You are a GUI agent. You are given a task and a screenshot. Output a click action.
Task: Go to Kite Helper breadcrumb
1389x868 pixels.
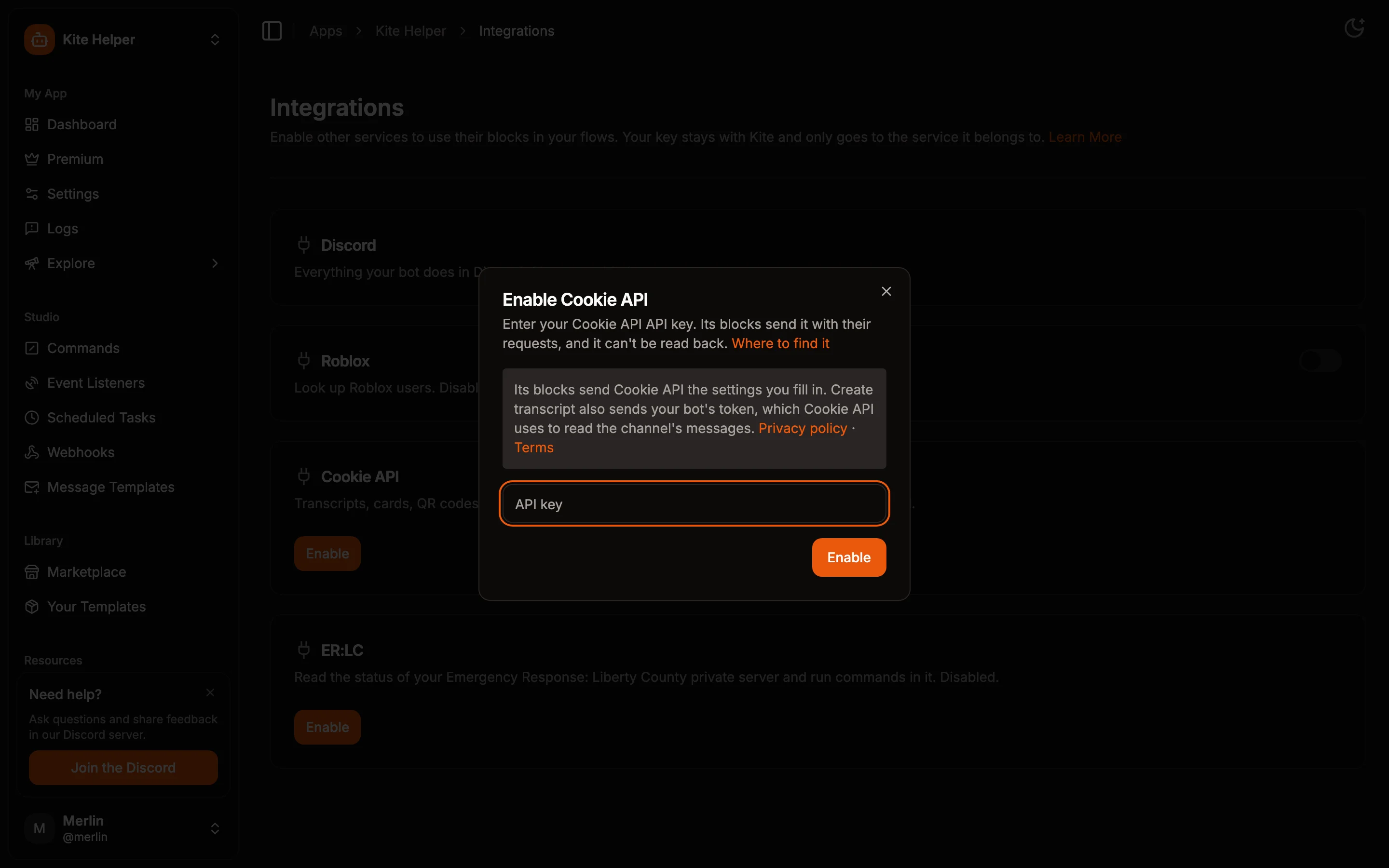click(x=410, y=31)
